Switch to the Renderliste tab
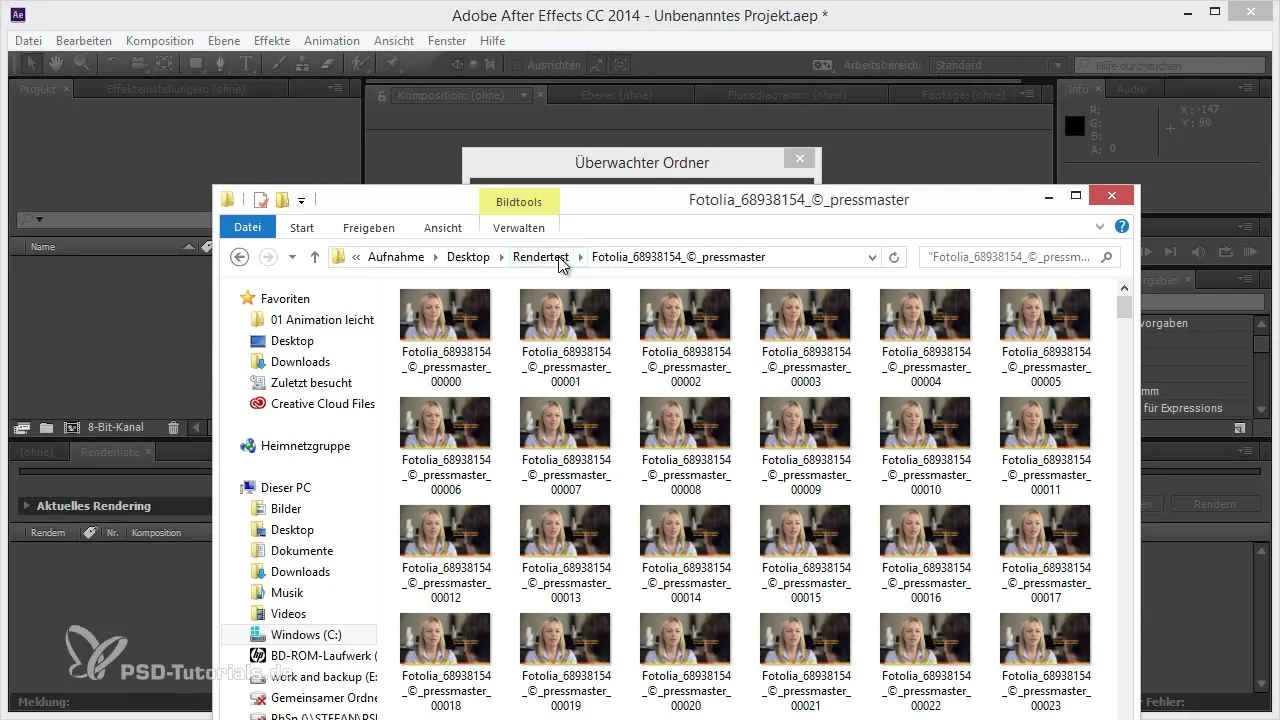Screen dimensions: 1280x720 pyautogui.click(x=111, y=452)
